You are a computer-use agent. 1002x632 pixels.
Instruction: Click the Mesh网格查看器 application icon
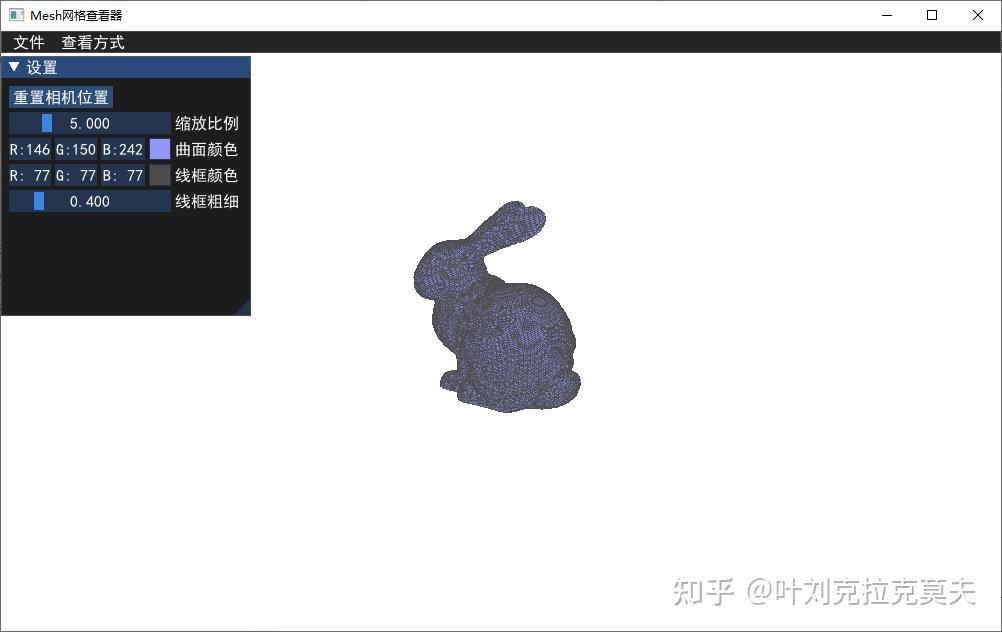[15, 15]
